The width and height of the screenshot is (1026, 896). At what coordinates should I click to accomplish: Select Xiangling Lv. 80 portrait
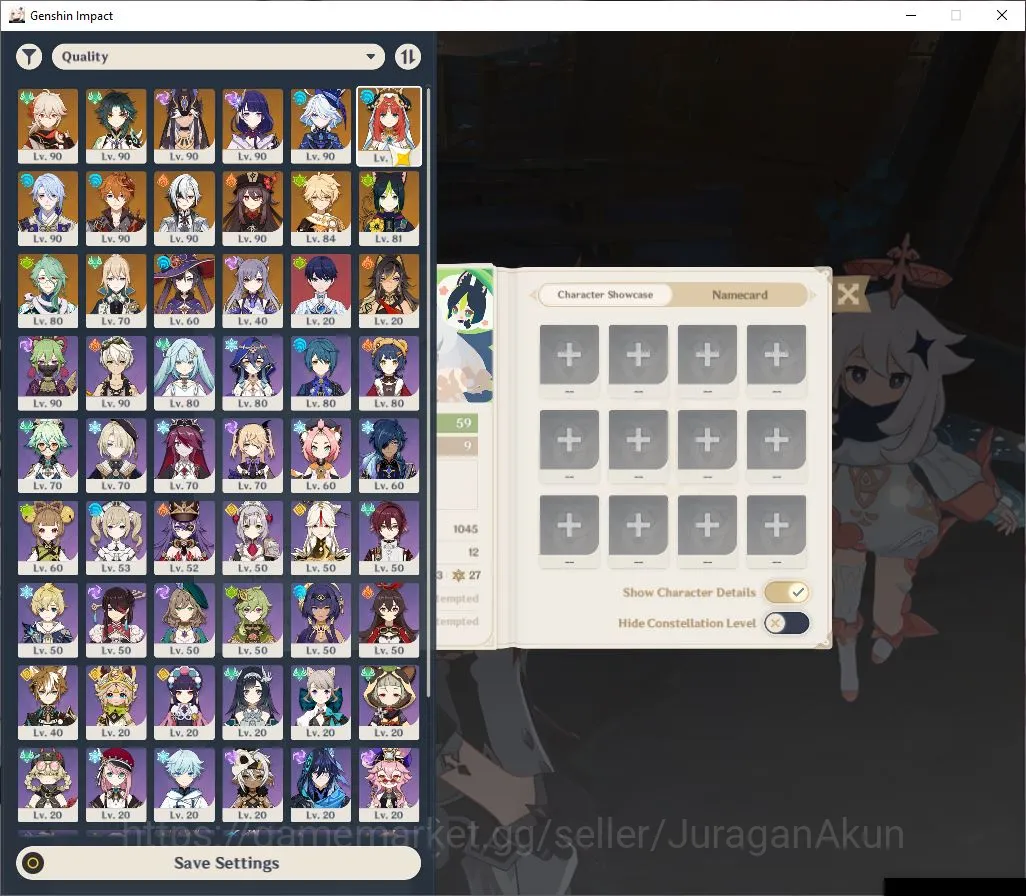pyautogui.click(x=389, y=373)
